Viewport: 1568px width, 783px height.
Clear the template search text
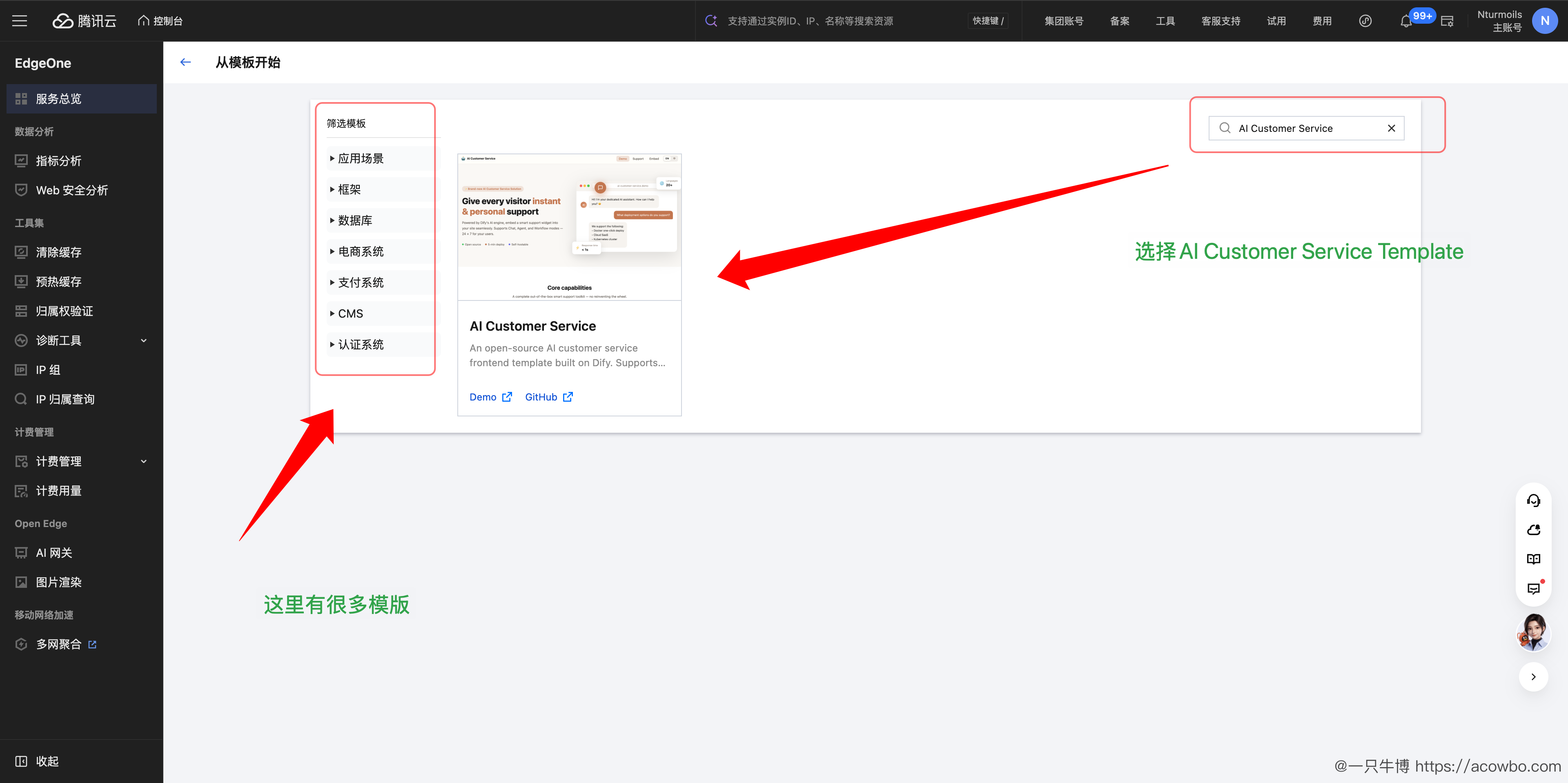click(x=1391, y=128)
